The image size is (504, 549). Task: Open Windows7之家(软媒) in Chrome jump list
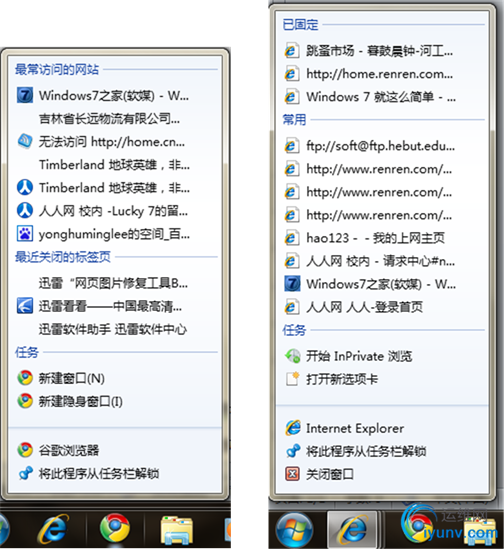[x=115, y=96]
